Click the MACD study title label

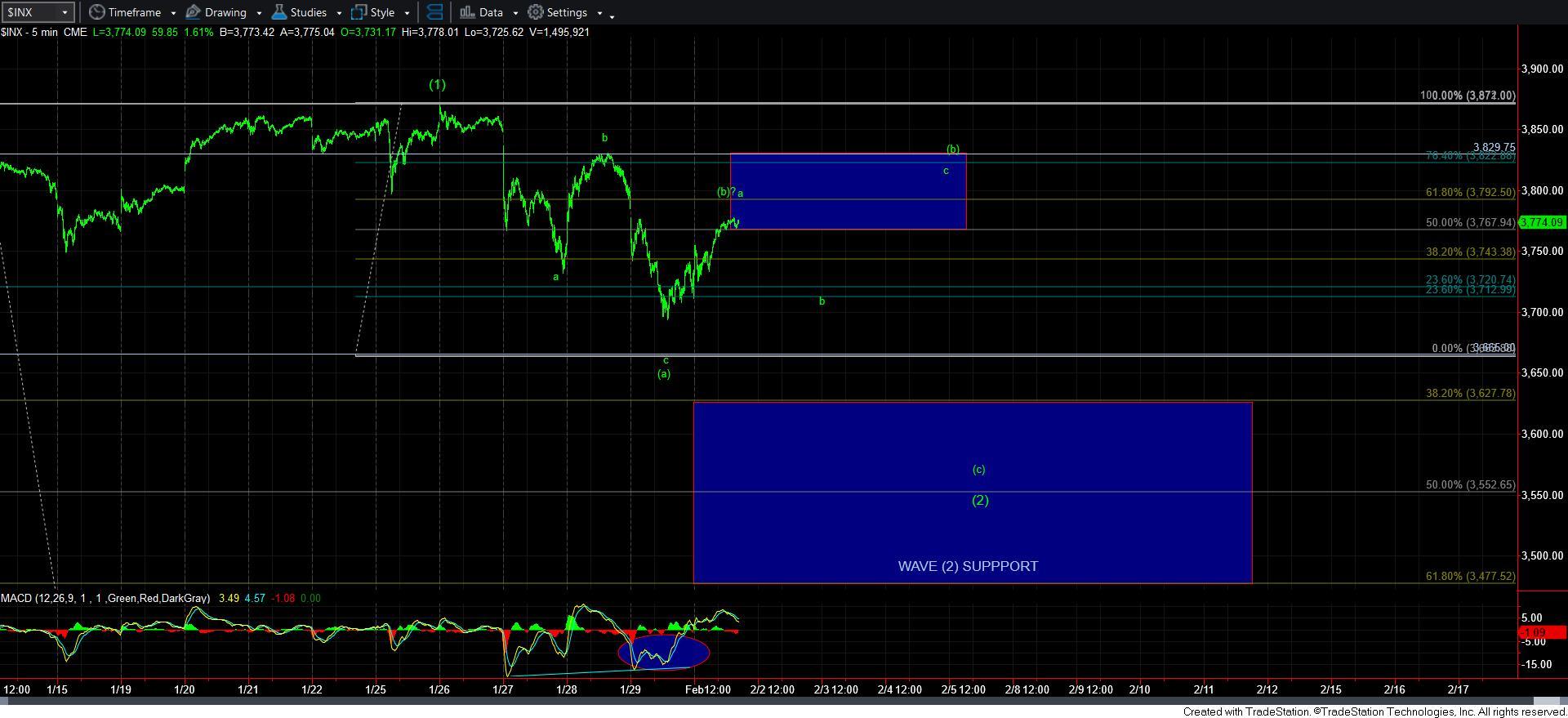105,599
